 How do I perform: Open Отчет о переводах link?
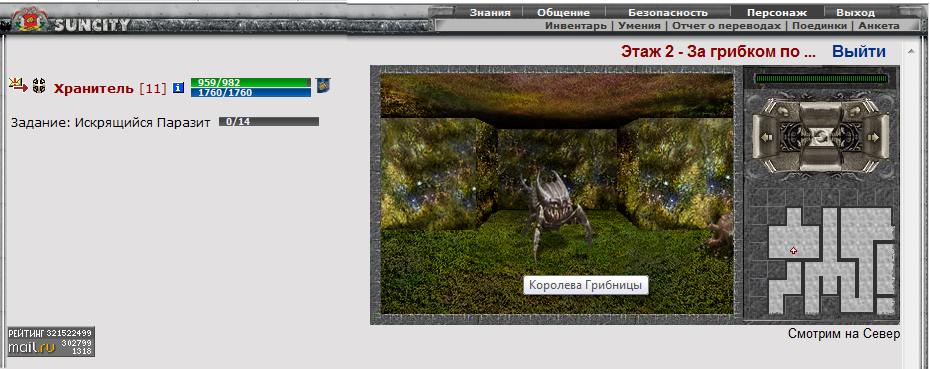726,26
